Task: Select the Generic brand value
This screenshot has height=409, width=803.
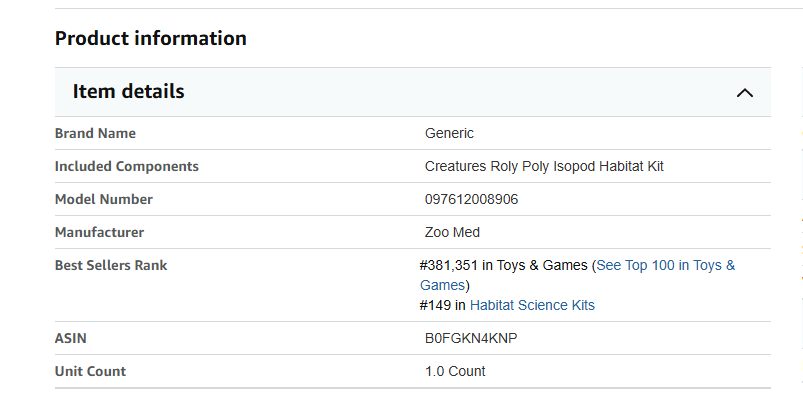Action: 449,133
